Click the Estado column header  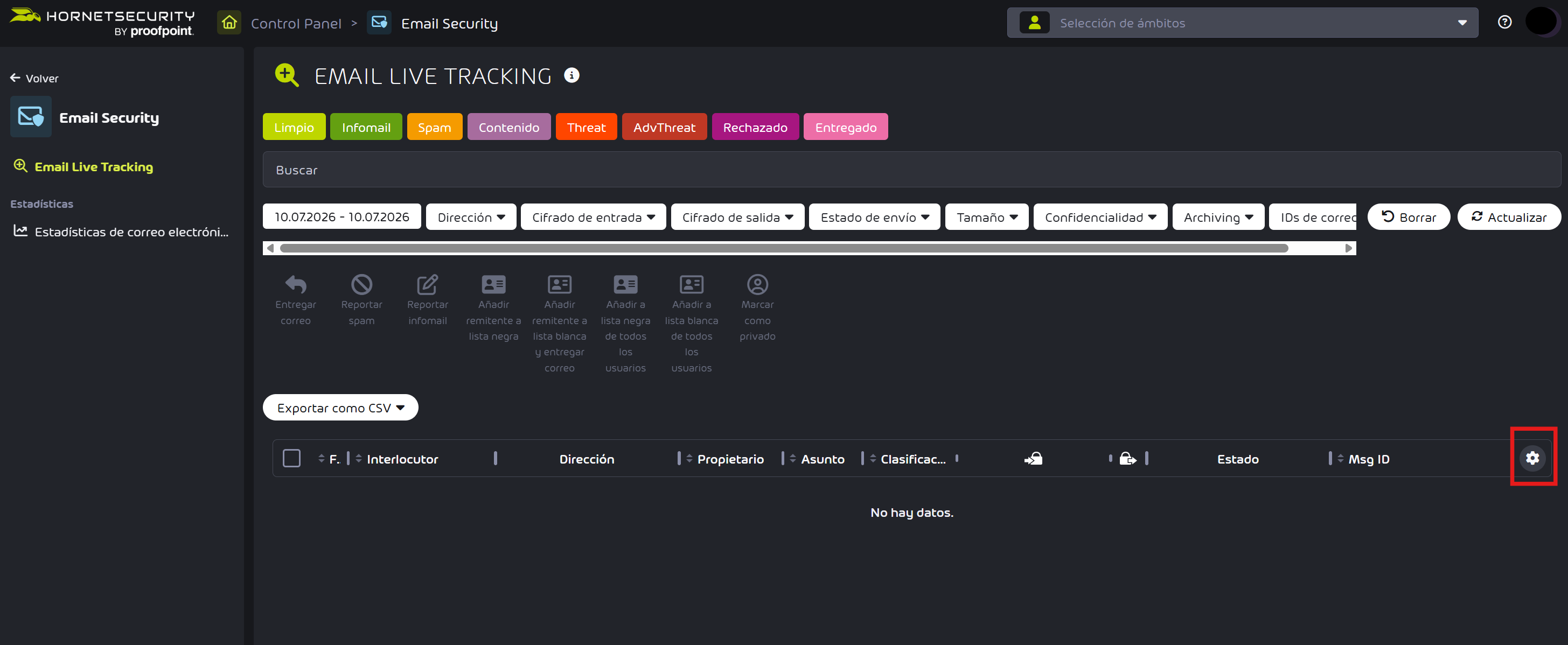(x=1237, y=459)
